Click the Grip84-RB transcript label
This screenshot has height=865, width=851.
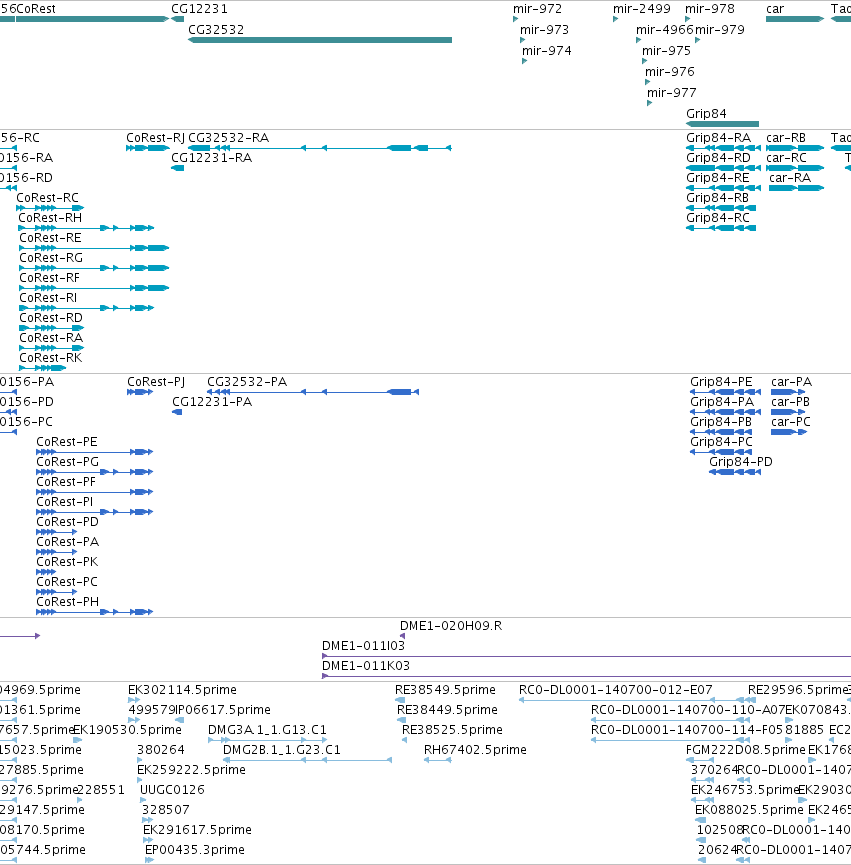tap(718, 197)
